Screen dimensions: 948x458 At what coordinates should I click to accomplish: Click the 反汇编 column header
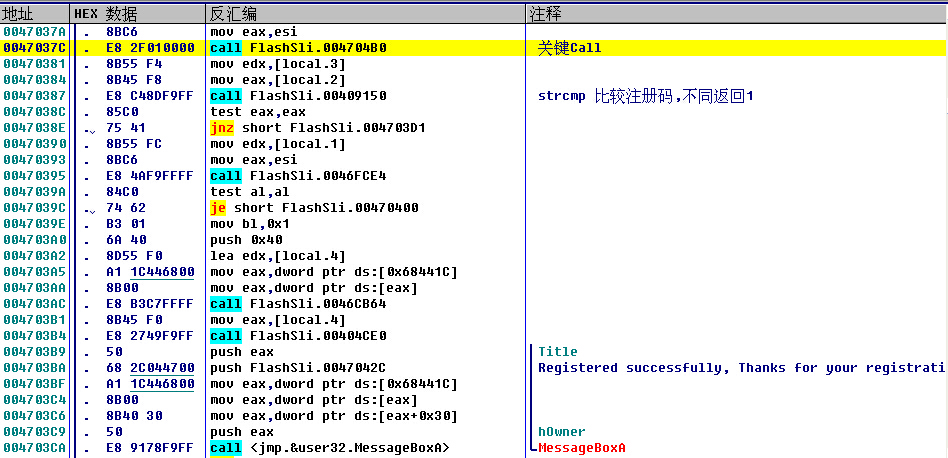tap(232, 14)
